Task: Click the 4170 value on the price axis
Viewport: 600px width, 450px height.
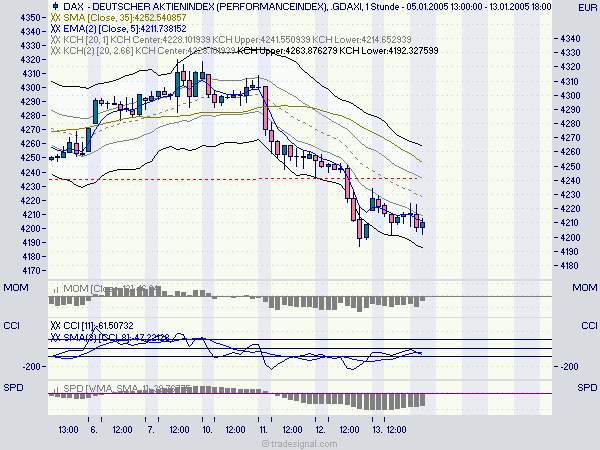Action: click(30, 271)
